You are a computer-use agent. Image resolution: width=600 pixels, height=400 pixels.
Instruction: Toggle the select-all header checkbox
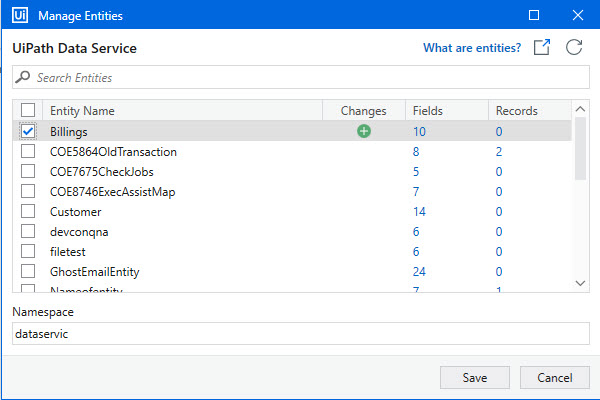[28, 111]
